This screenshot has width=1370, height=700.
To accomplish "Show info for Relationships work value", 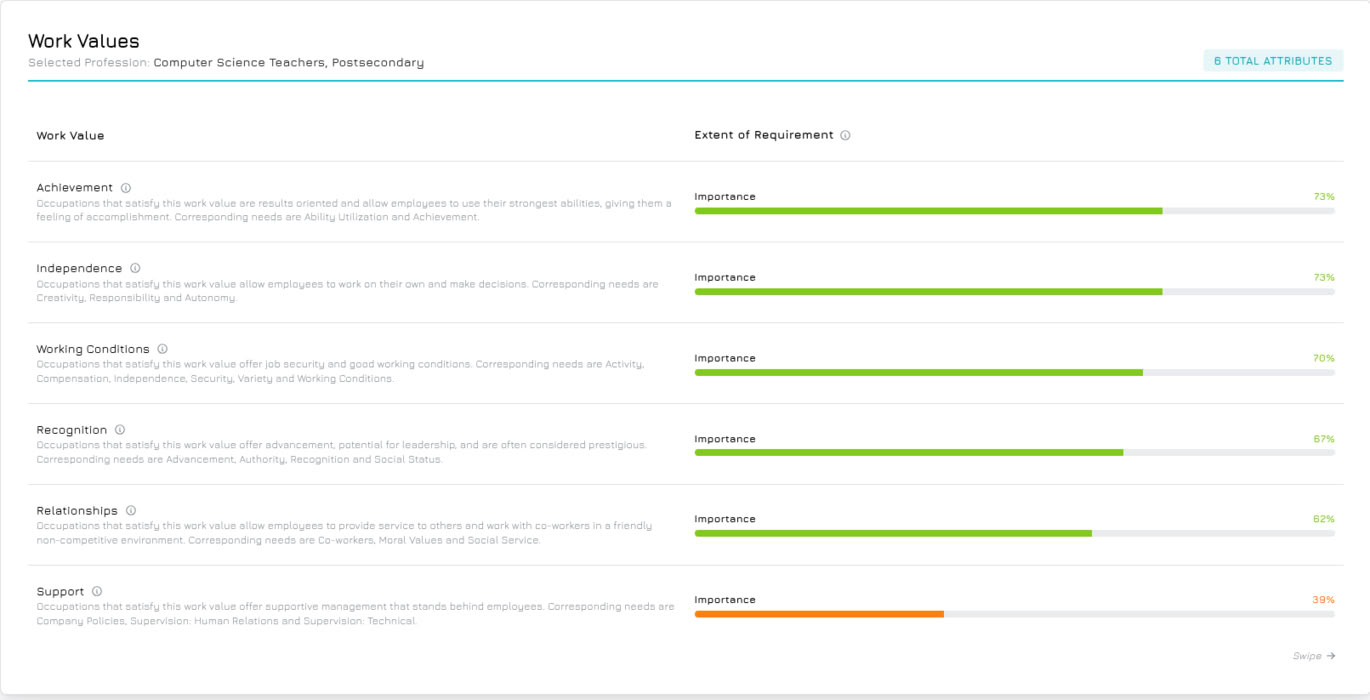I will [x=131, y=511].
